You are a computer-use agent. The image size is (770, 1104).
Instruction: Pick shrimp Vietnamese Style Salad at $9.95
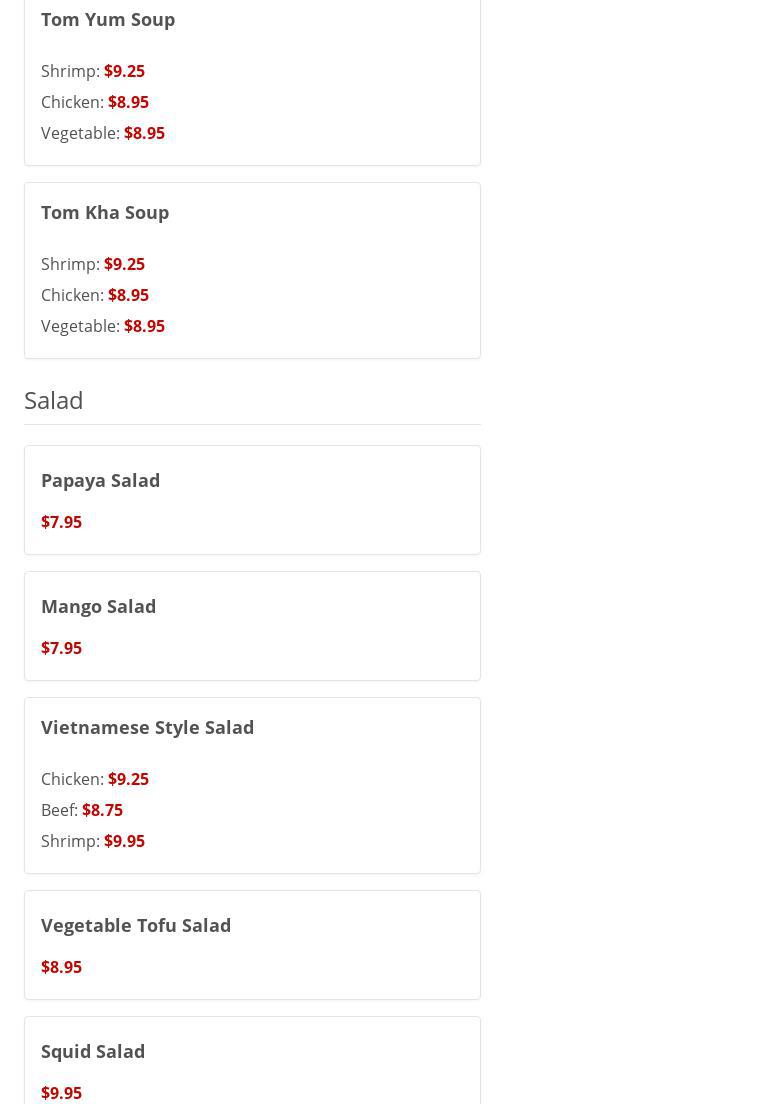[x=124, y=841]
